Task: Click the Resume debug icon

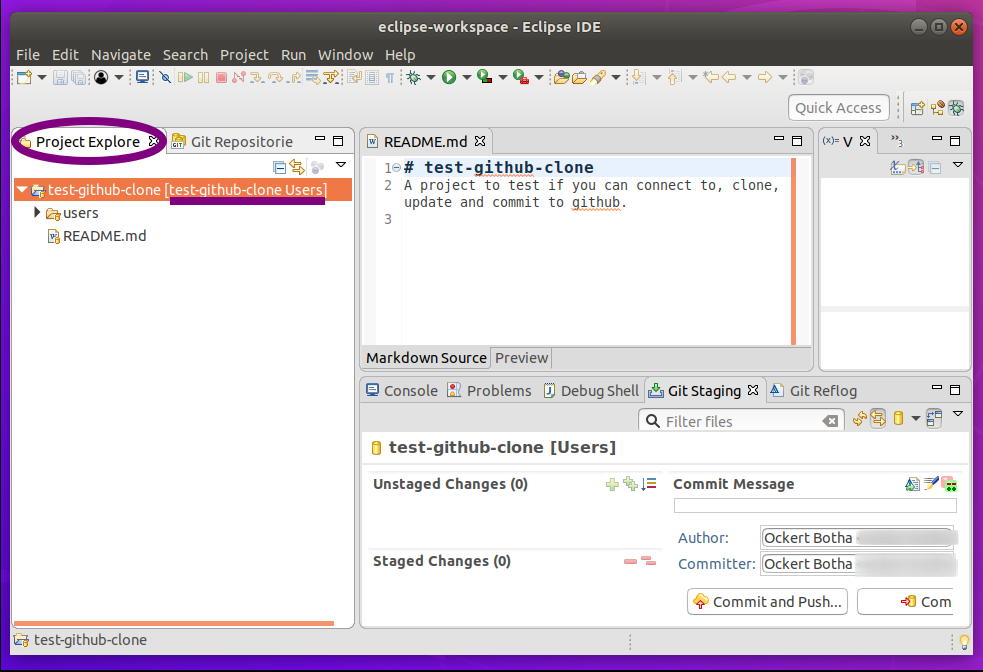Action: (184, 77)
